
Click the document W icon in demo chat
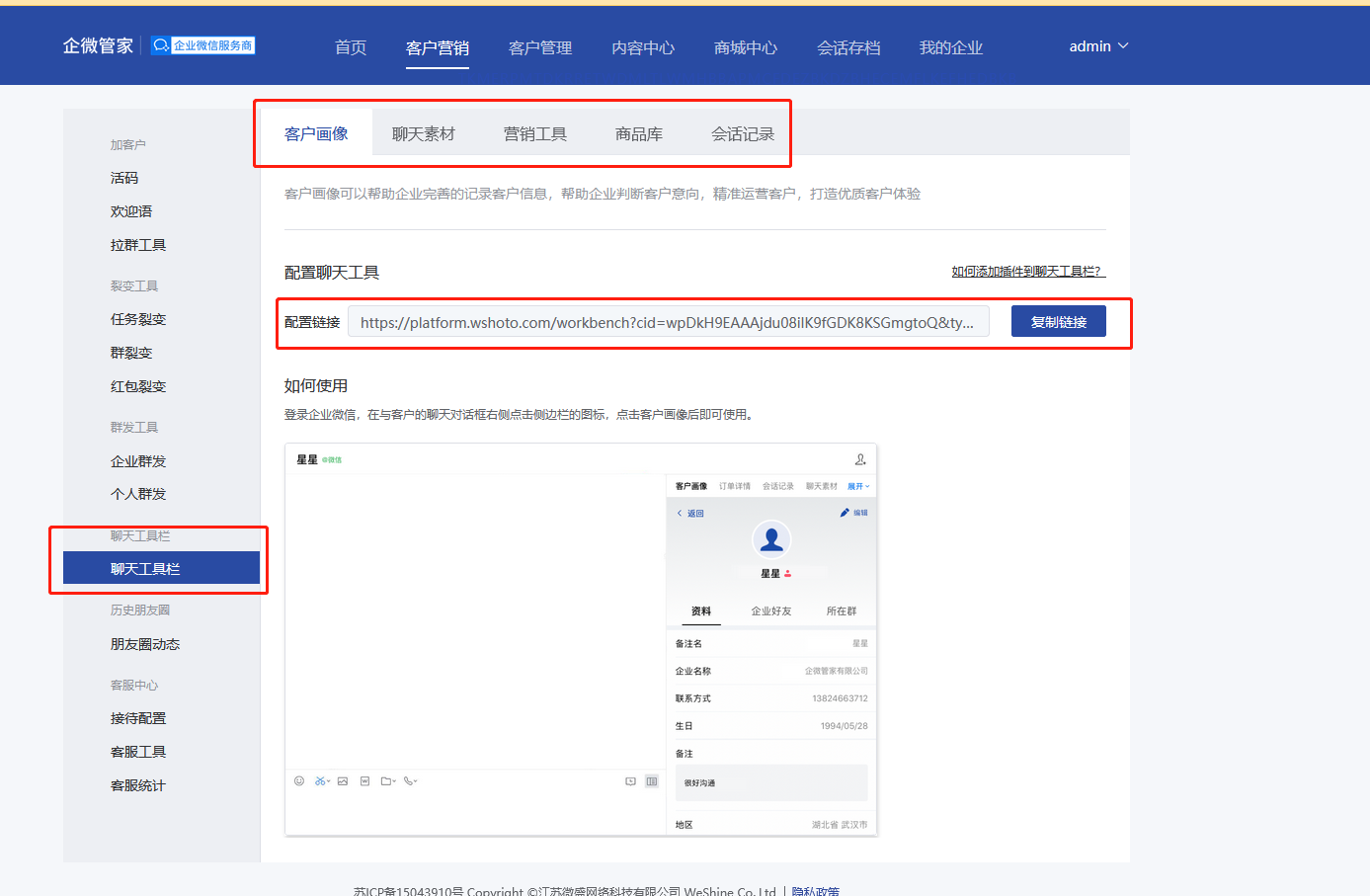[x=364, y=781]
